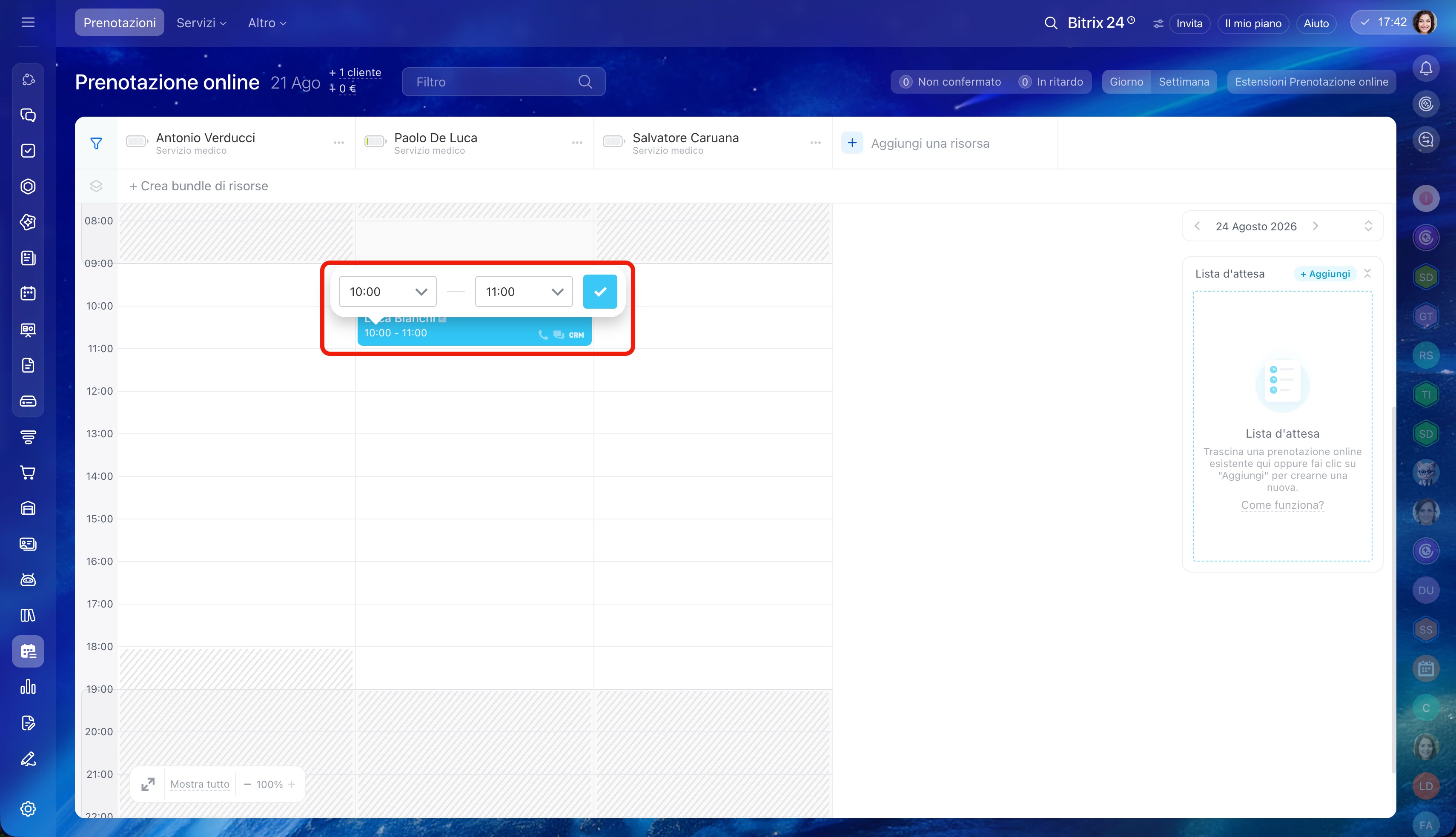Click the plus icon for Aggiungi una risorsa
Viewport: 1456px width, 837px height.
(x=852, y=143)
